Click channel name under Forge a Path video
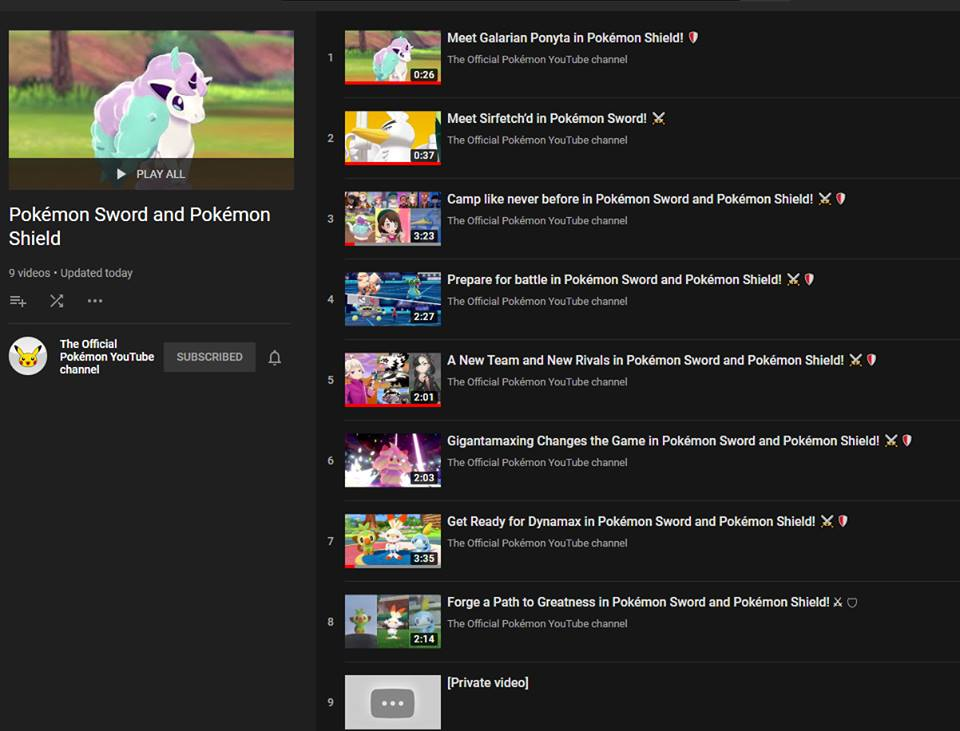 (537, 623)
